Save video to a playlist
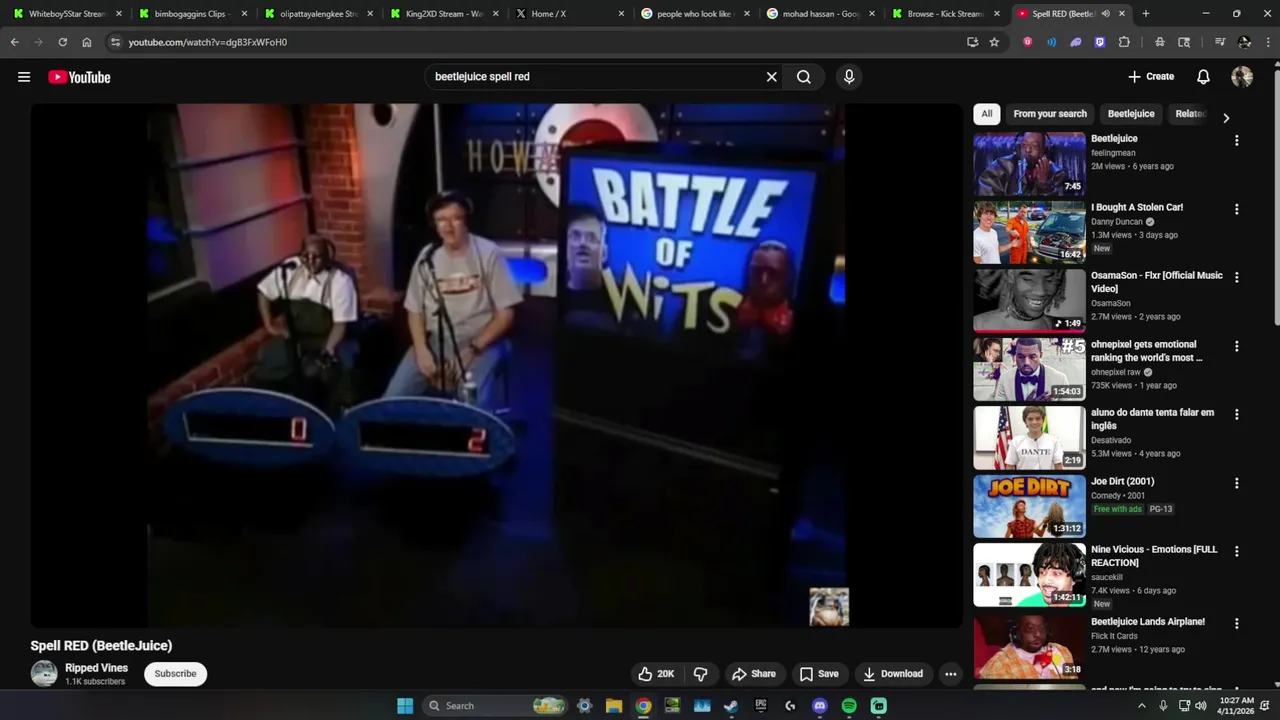The height and width of the screenshot is (720, 1280). [x=819, y=674]
